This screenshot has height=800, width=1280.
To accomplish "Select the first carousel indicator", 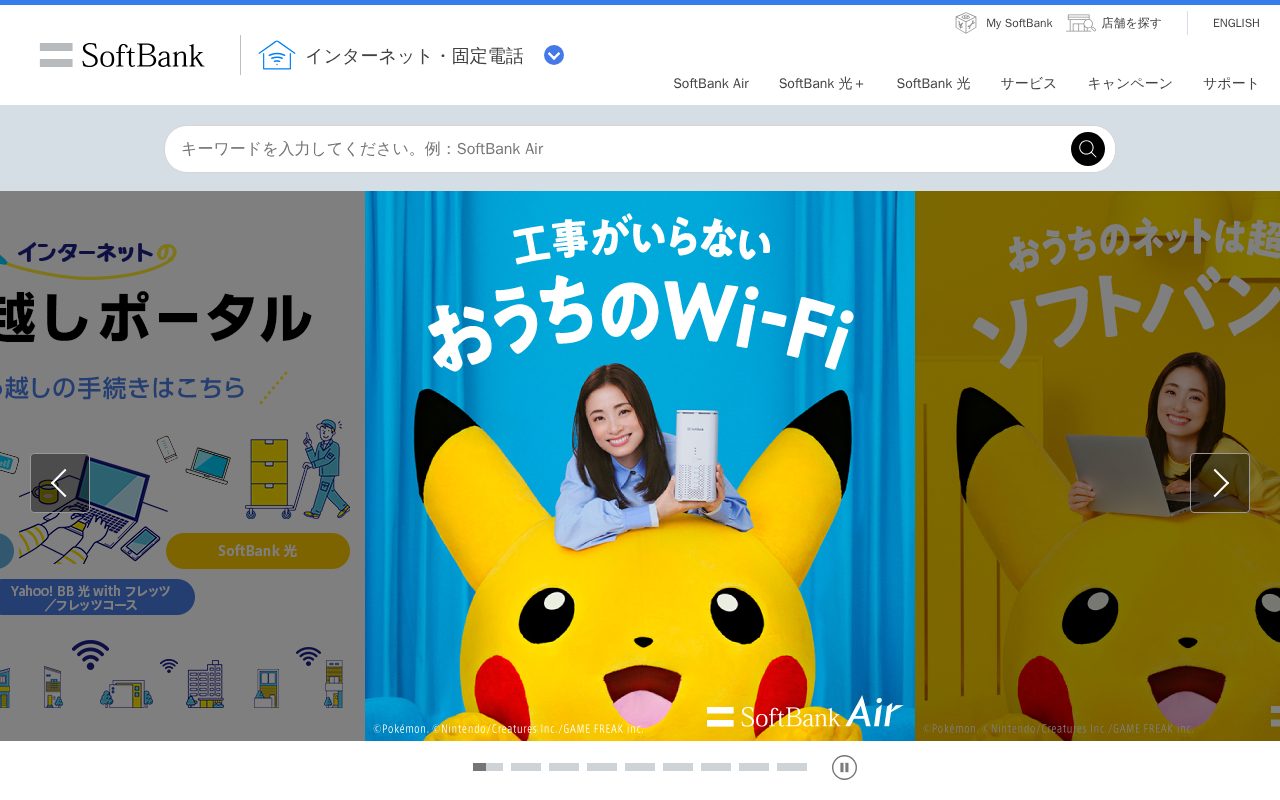I will [488, 767].
